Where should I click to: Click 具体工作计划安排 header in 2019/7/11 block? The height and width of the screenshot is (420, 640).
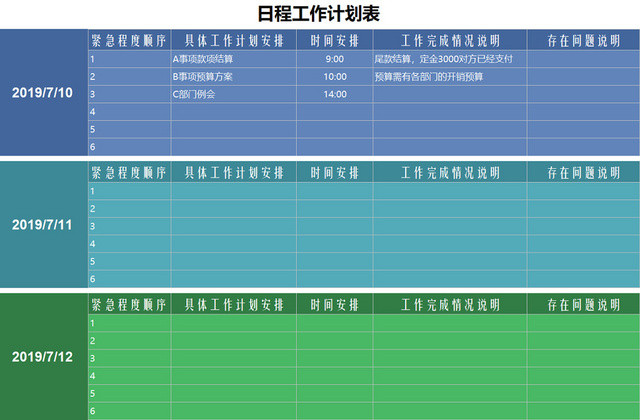pos(233,172)
